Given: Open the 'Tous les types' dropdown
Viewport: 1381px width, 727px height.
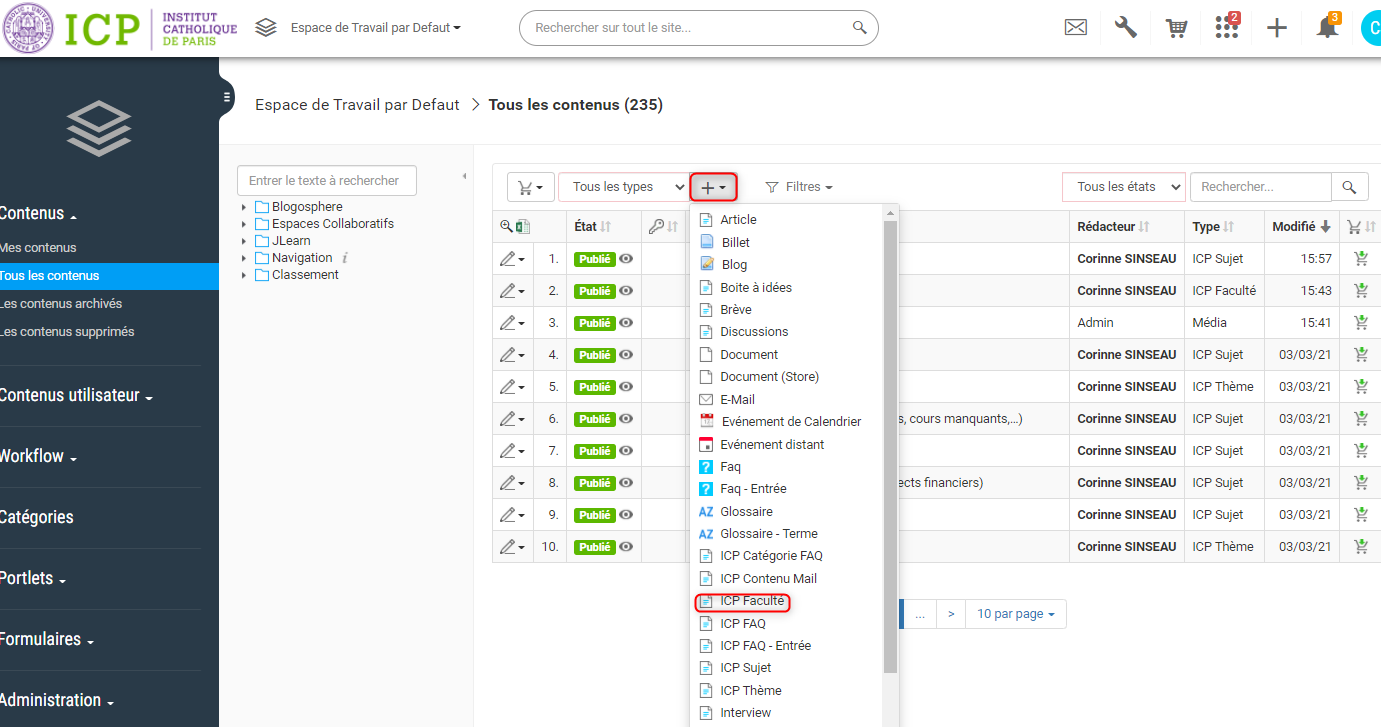Looking at the screenshot, I should [624, 187].
